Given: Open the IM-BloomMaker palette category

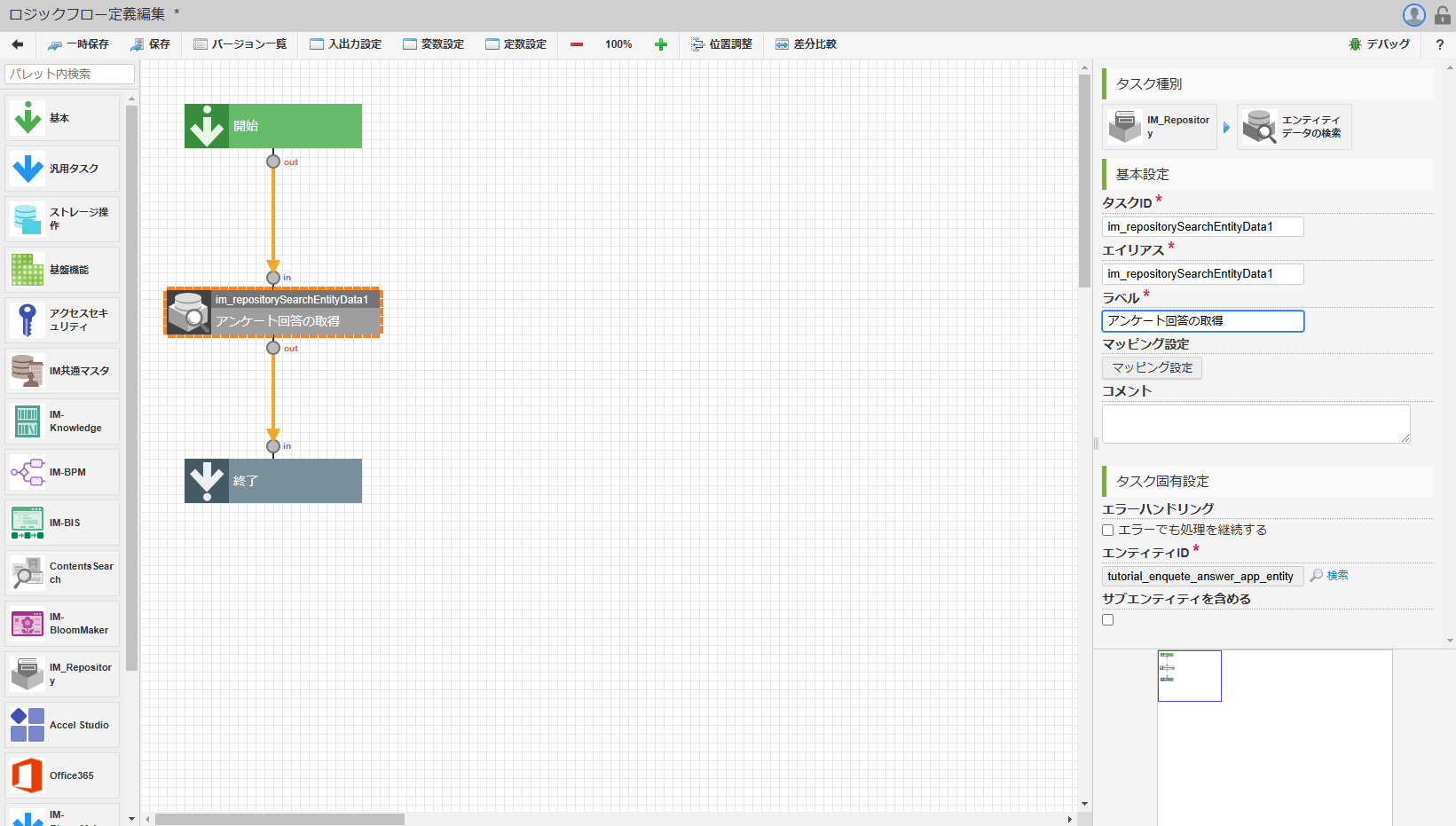Looking at the screenshot, I should pos(61,624).
